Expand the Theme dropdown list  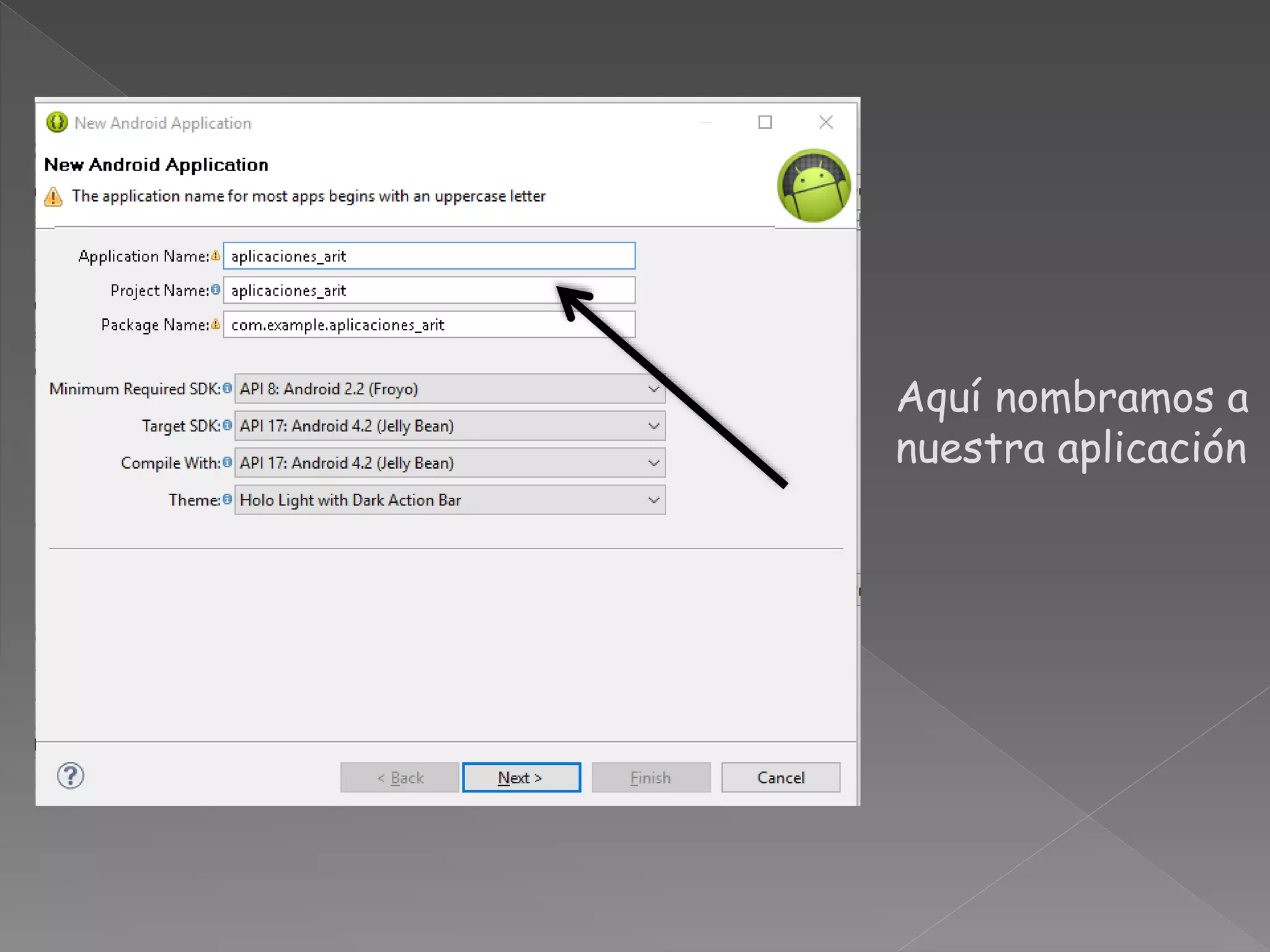pyautogui.click(x=450, y=500)
